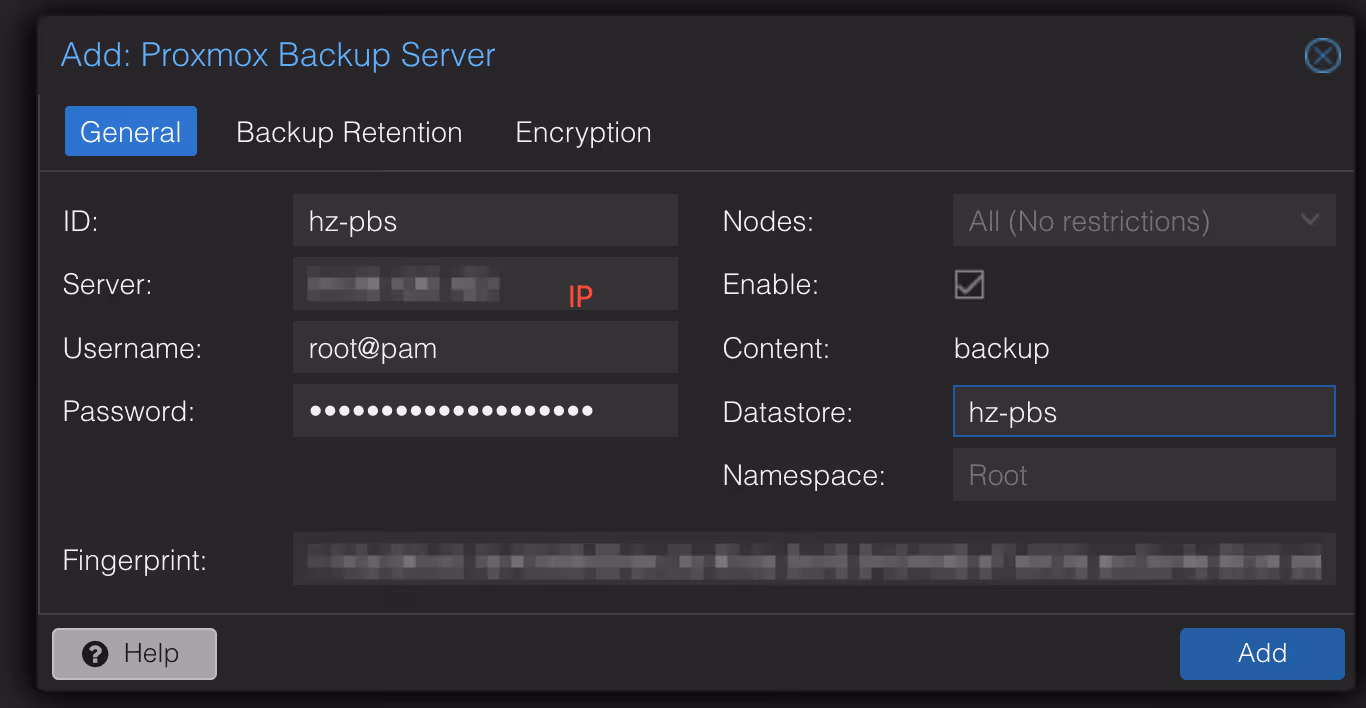Select All (No restrictions) in Nodes
Screen dimensions: 1366x708
[x=1100, y=220]
